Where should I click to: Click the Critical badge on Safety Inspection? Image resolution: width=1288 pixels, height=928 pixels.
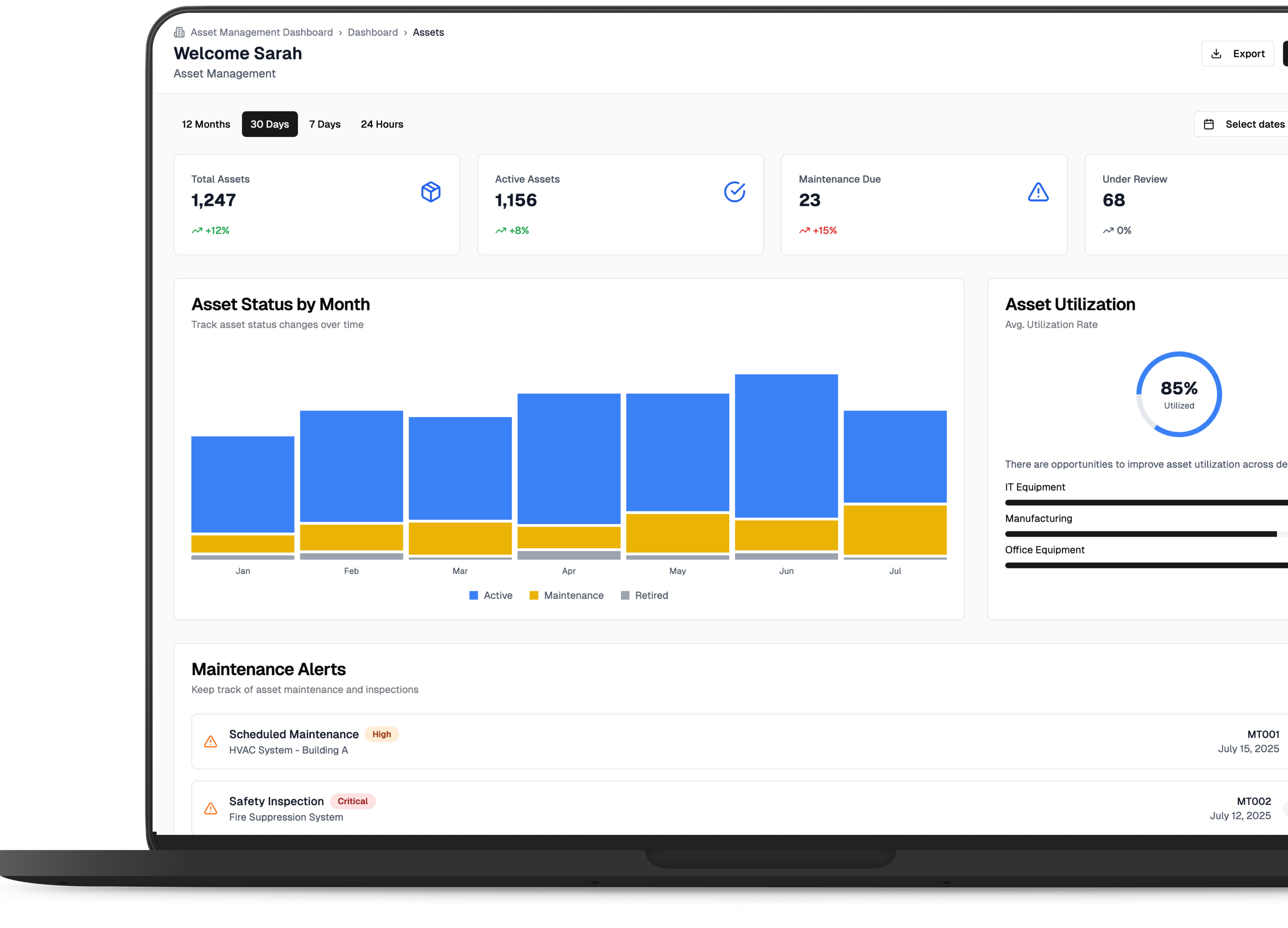click(x=353, y=801)
